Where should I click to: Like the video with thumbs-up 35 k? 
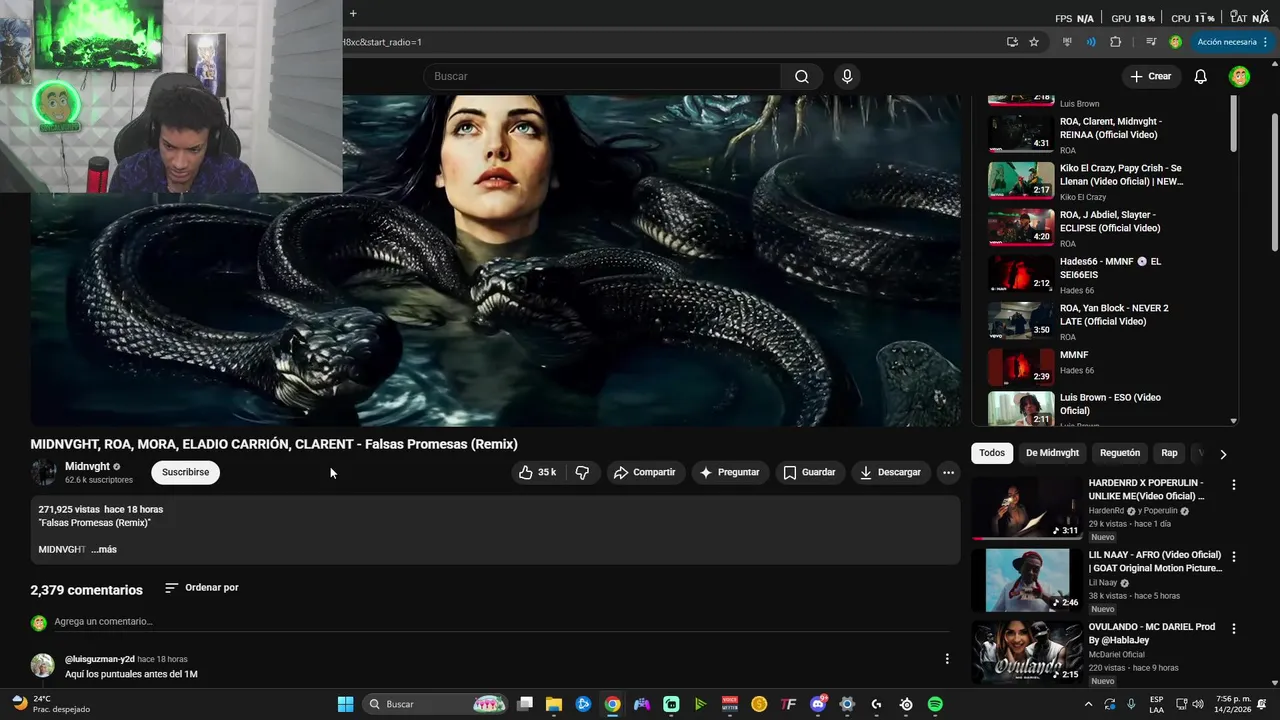[537, 472]
